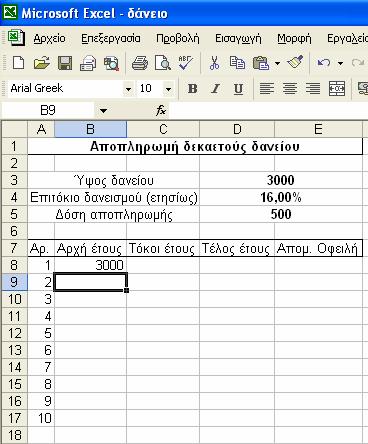Image resolution: width=368 pixels, height=444 pixels.
Task: Select the Απομ. Οφειλή header cell
Action: (318, 248)
